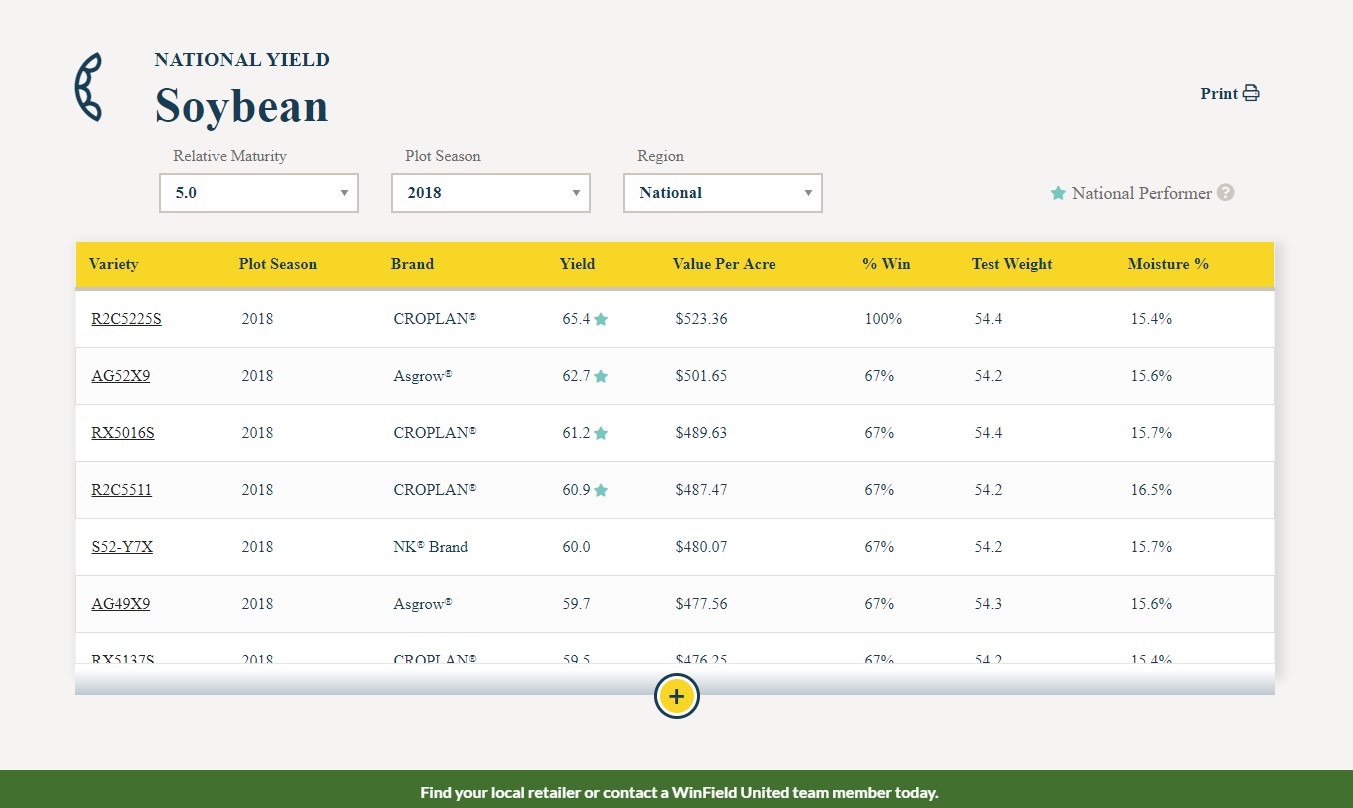Sort by the Test Weight column header
The image size is (1353, 808).
(x=1012, y=264)
